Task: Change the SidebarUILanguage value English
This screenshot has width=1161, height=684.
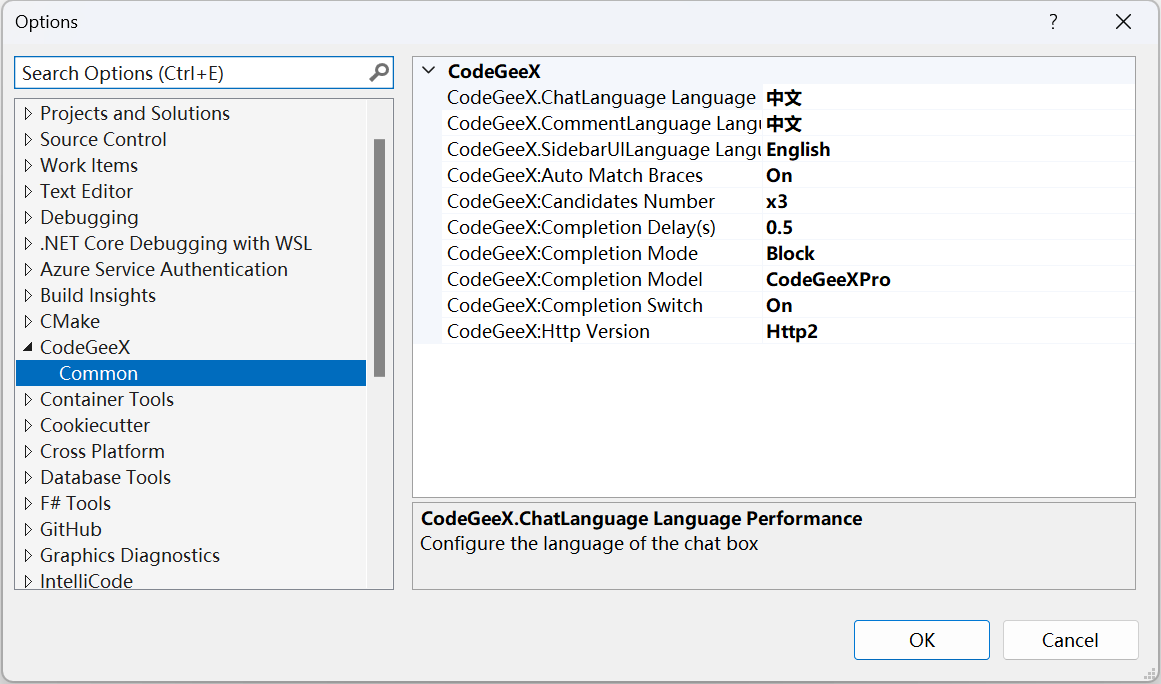Action: pos(798,150)
